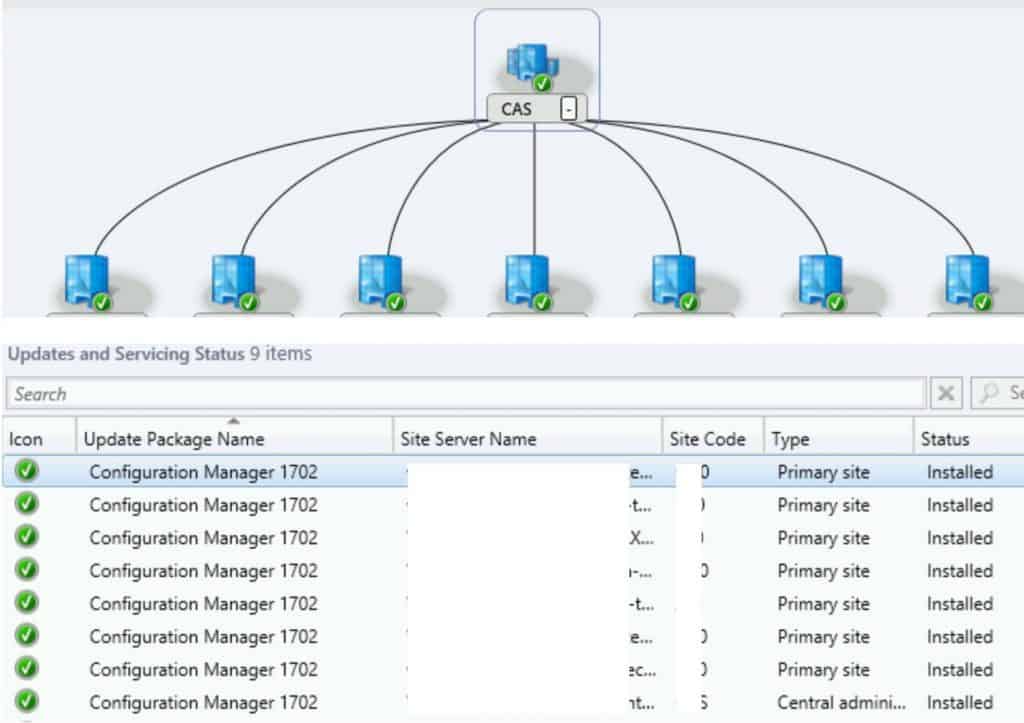The height and width of the screenshot is (723, 1024).
Task: Click green check icon in highlighted row
Action: (x=27, y=470)
